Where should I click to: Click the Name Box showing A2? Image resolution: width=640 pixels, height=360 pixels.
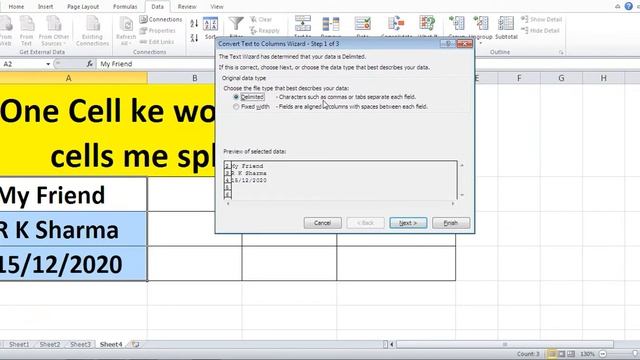[23, 64]
